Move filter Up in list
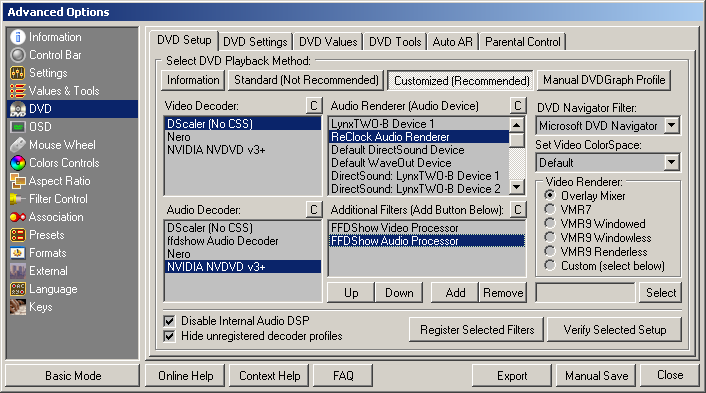Viewport: 706px width, 393px height. pos(351,293)
